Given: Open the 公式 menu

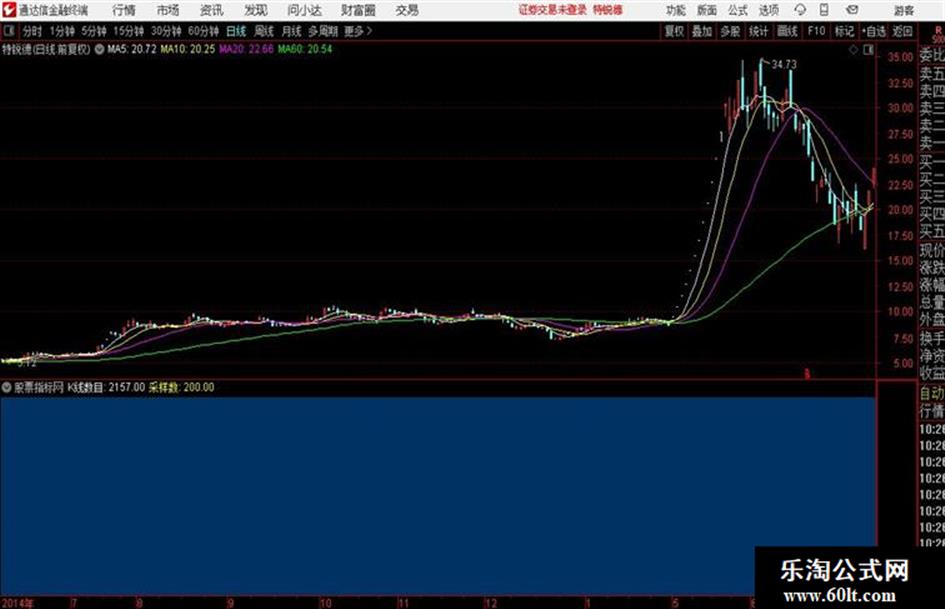Looking at the screenshot, I should [x=738, y=10].
